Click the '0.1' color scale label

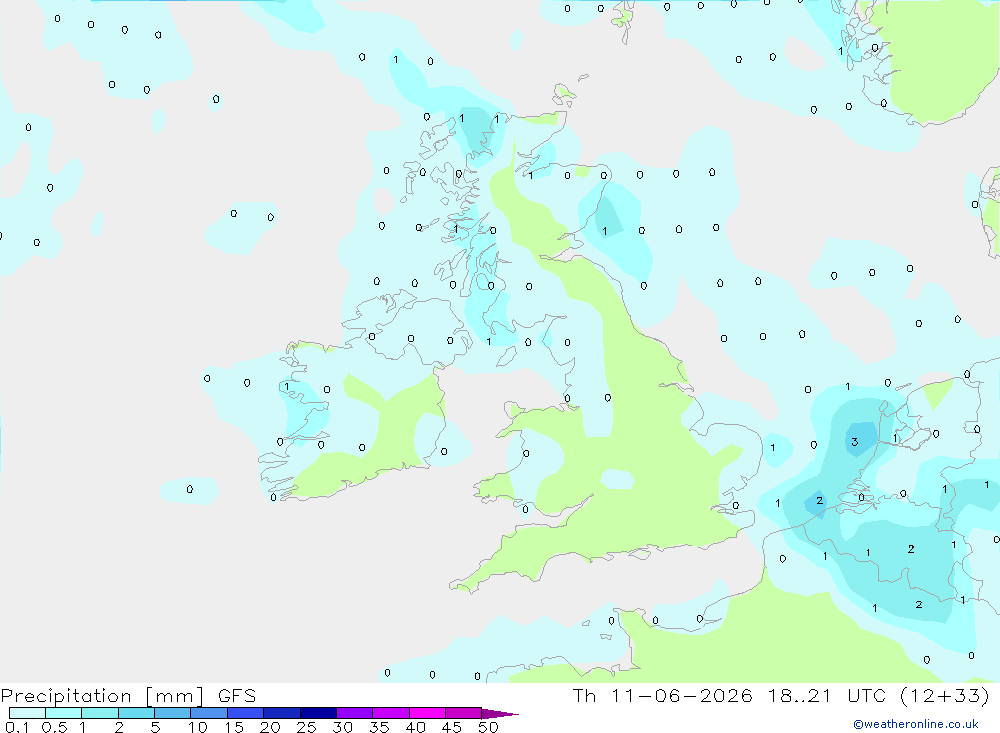[17, 727]
